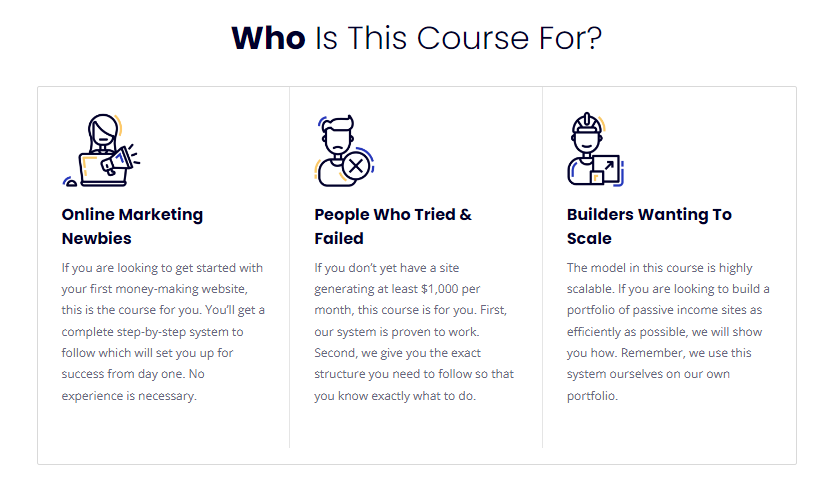This screenshot has width=832, height=492.
Task: Click the man with X mark icon
Action: coord(344,150)
